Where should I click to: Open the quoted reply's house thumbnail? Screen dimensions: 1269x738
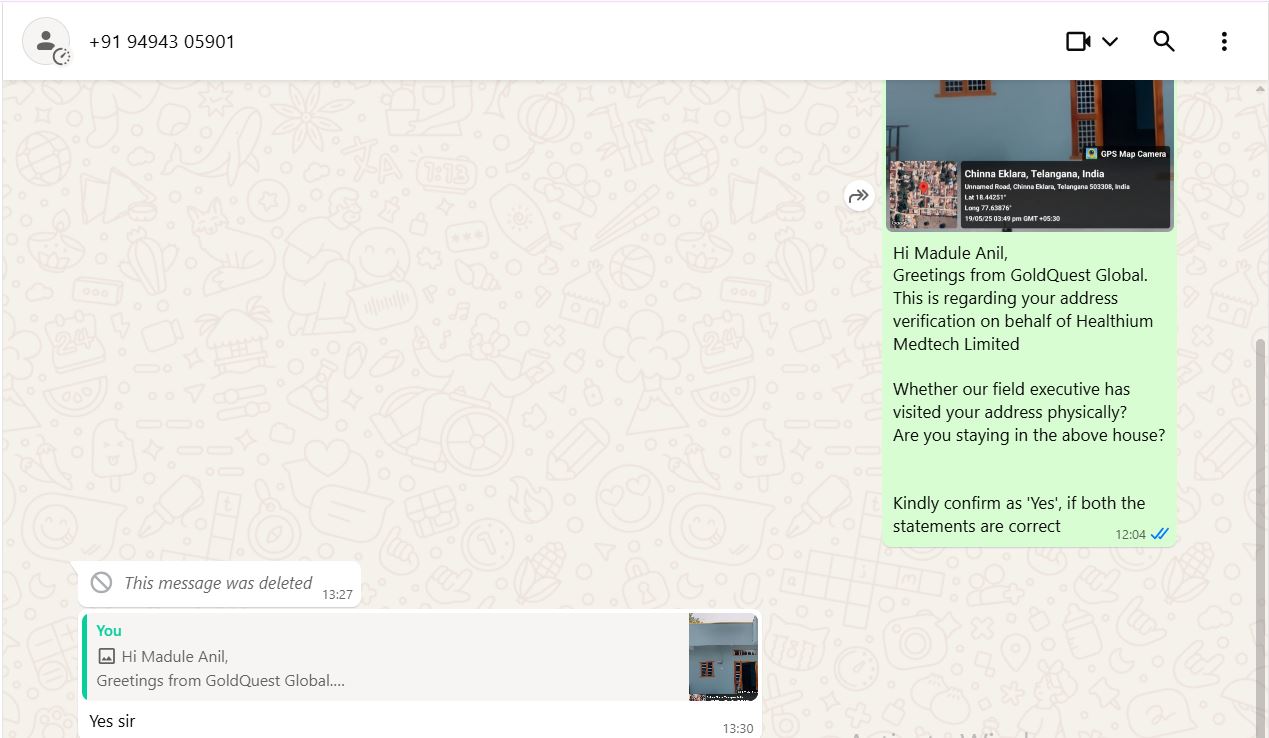pyautogui.click(x=723, y=657)
